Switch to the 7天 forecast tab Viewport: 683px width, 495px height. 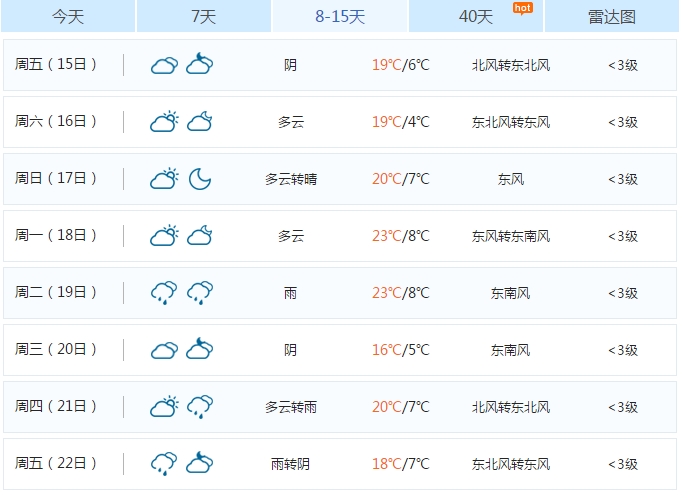click(204, 16)
